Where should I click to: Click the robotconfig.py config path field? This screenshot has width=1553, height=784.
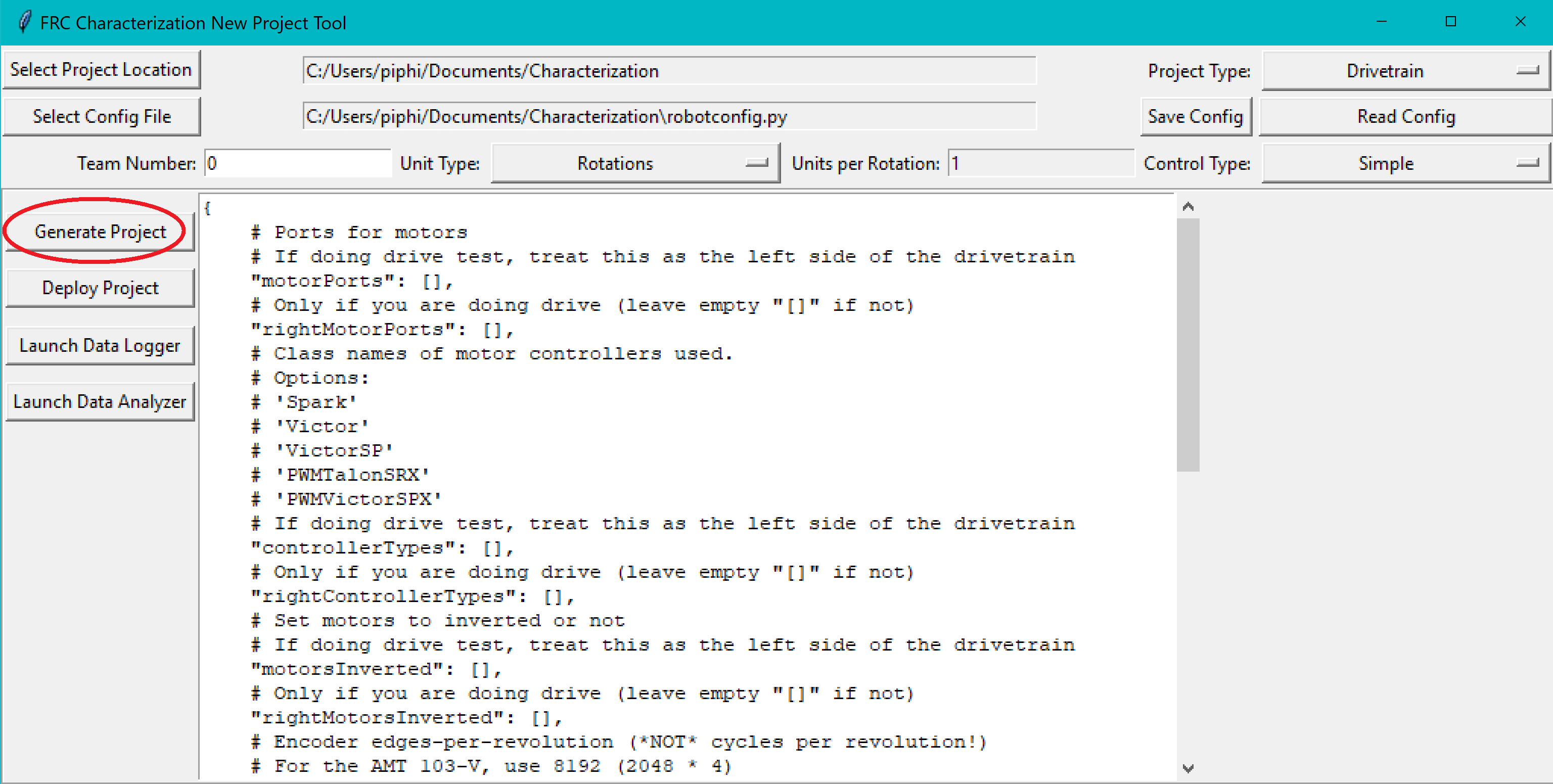[x=669, y=116]
